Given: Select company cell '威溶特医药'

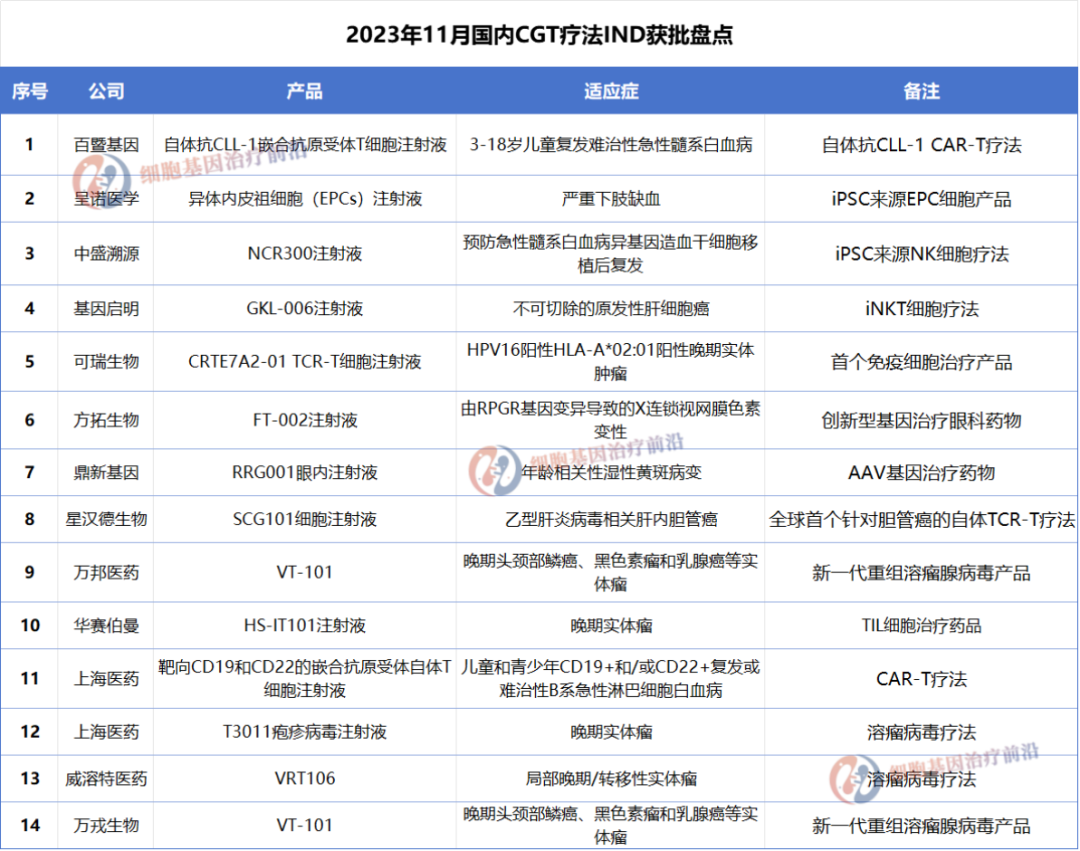Looking at the screenshot, I should pos(106,779).
